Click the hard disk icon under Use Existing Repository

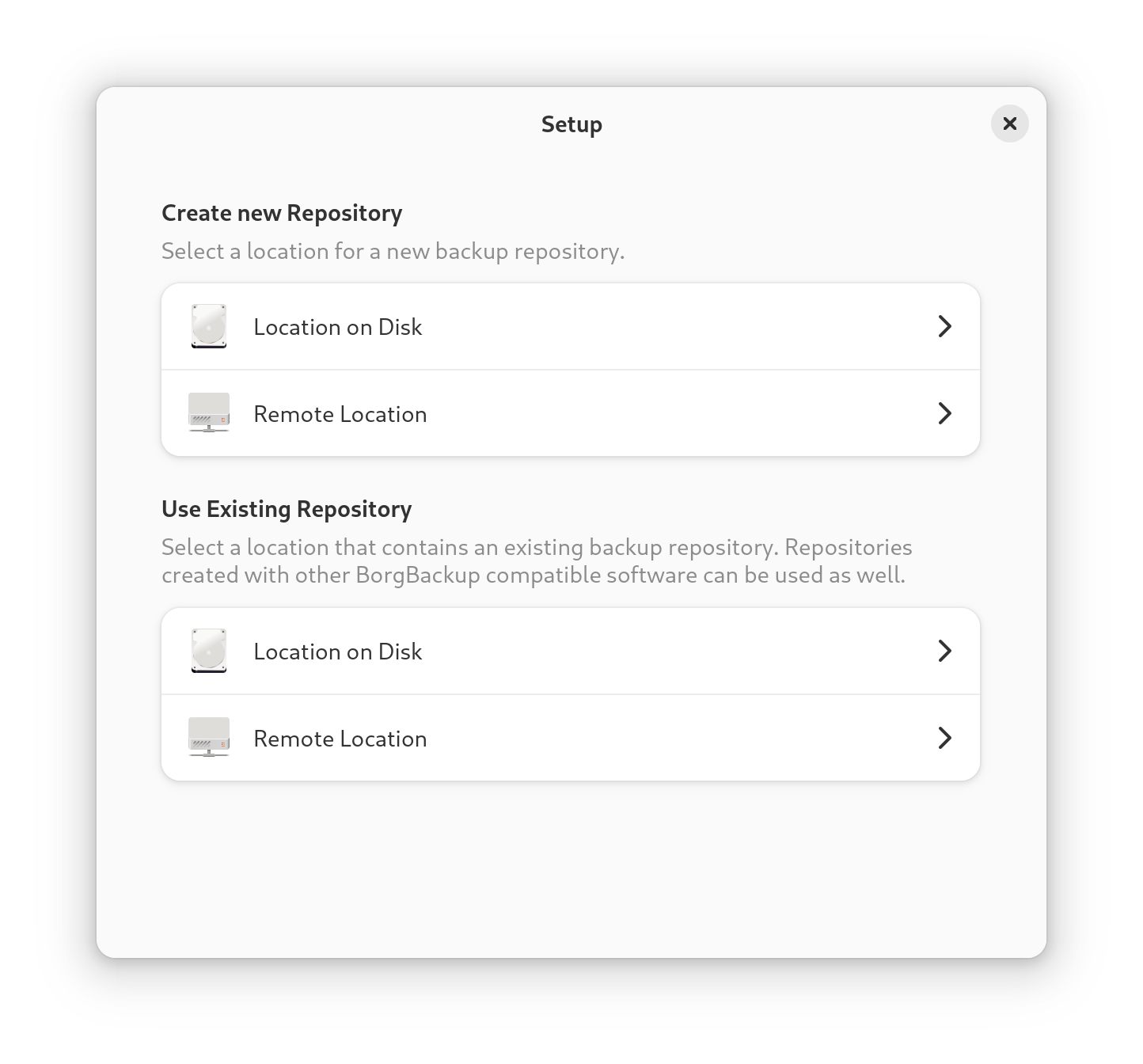[209, 651]
